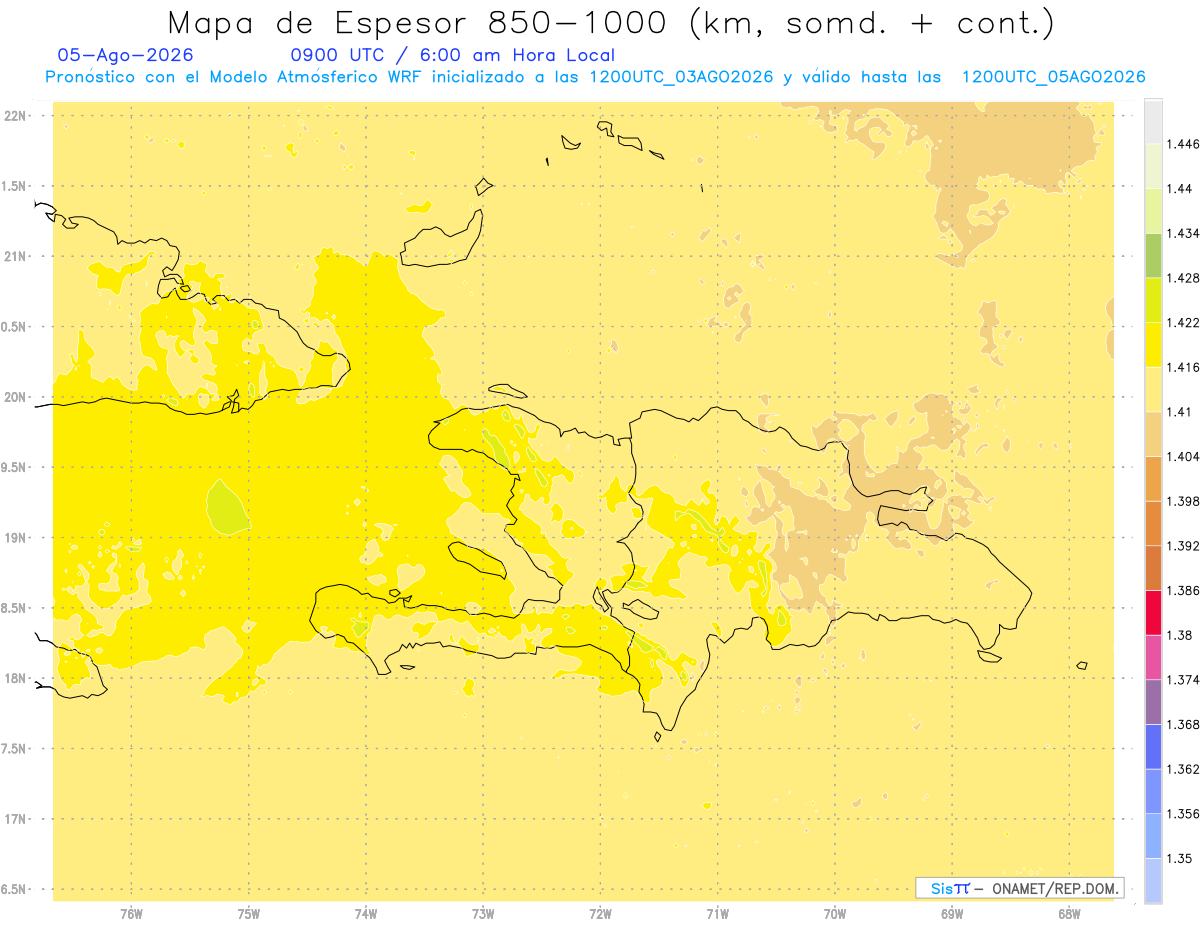The width and height of the screenshot is (1200, 927).
Task: Click the legend value '1.41'
Action: [x=1179, y=412]
